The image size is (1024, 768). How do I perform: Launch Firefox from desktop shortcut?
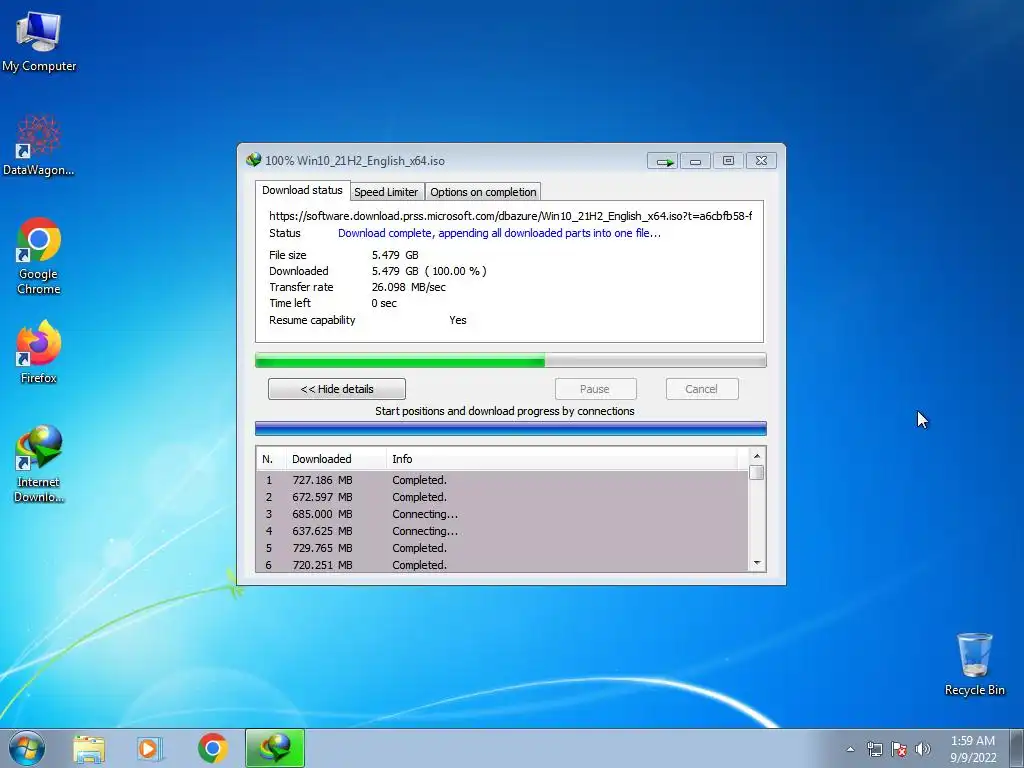tap(39, 351)
